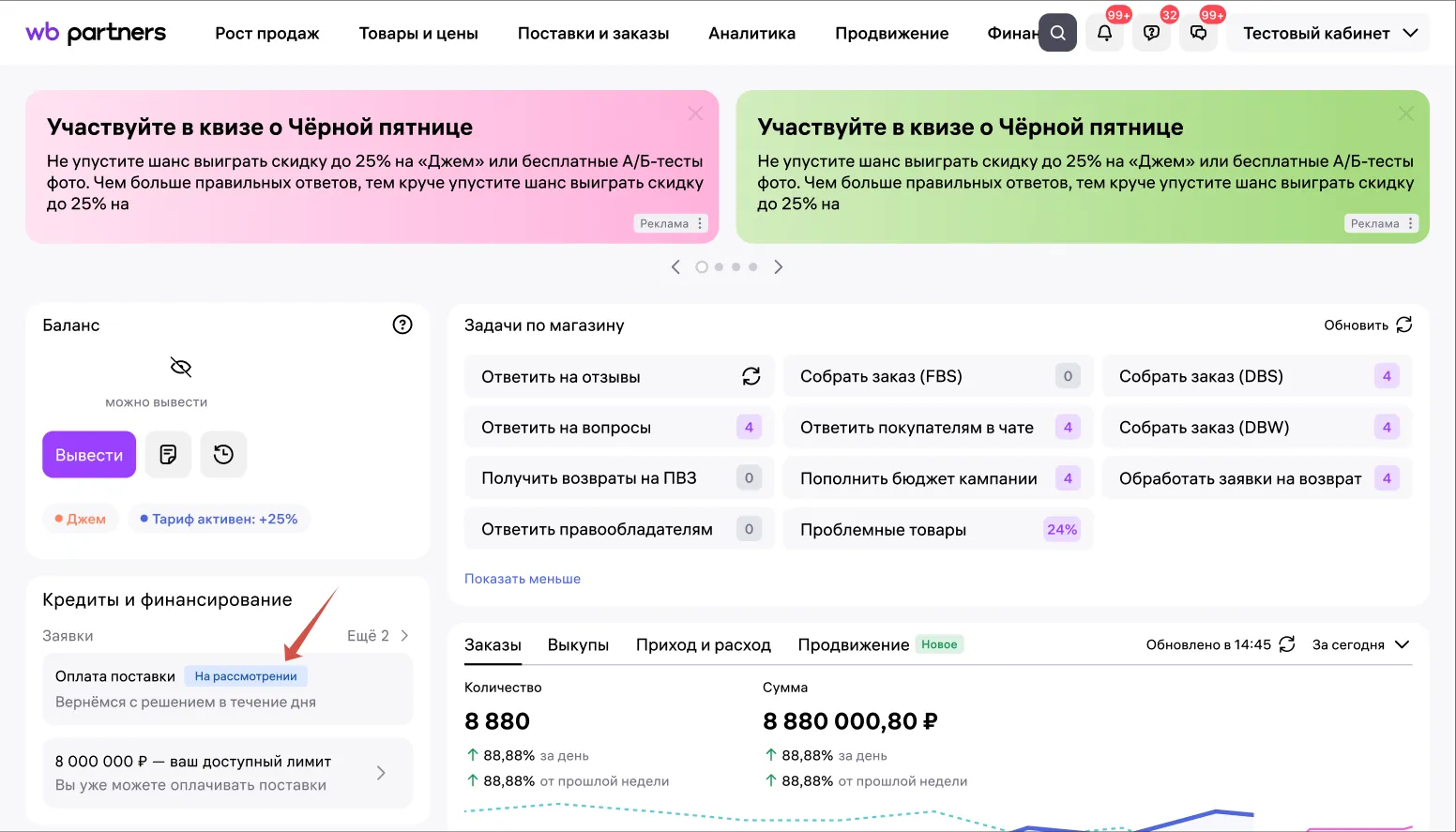The image size is (1456, 832).
Task: Switch to Приход и расход tab
Action: point(703,645)
